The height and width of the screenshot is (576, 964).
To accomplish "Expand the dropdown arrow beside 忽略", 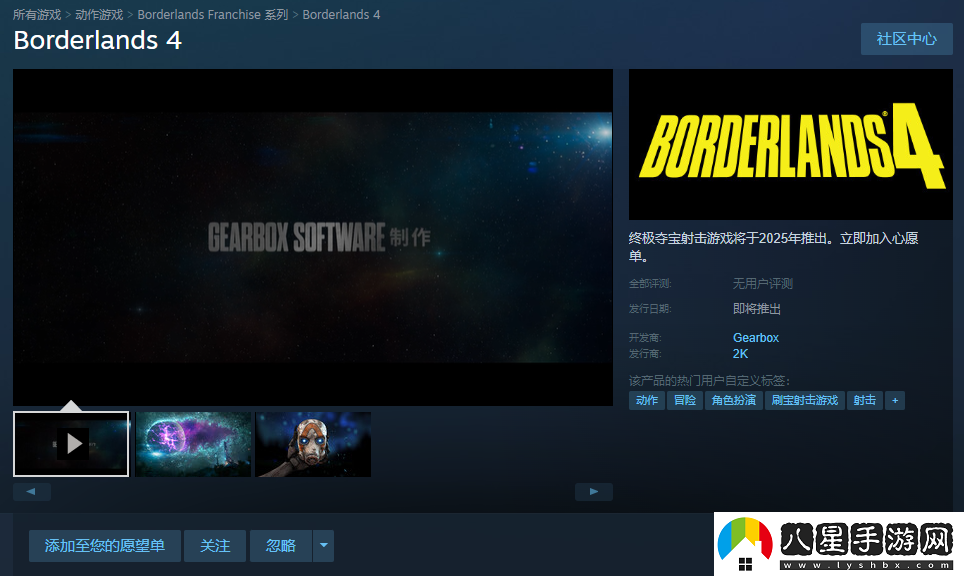I will (323, 546).
